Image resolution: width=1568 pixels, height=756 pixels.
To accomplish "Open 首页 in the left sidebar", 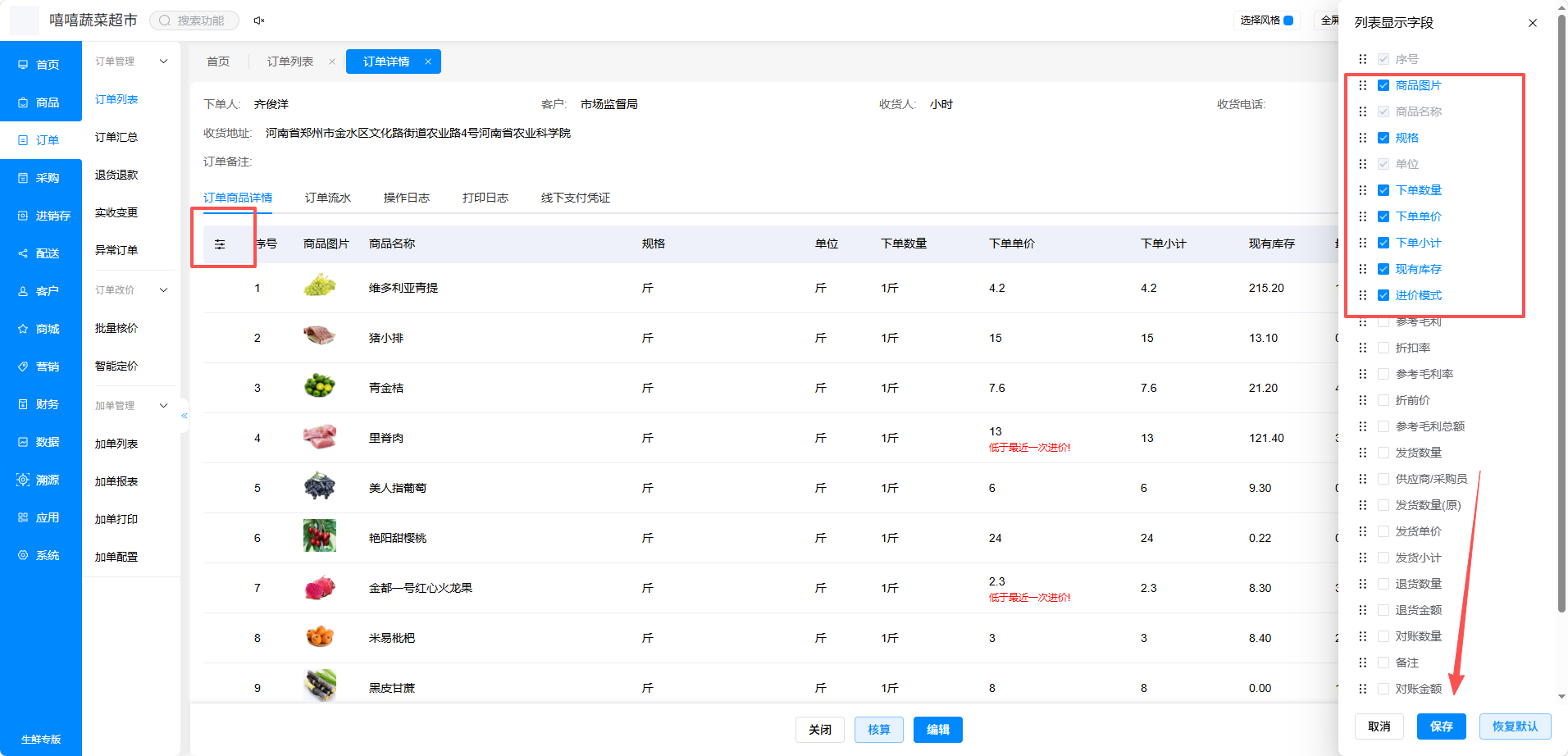I will point(41,65).
